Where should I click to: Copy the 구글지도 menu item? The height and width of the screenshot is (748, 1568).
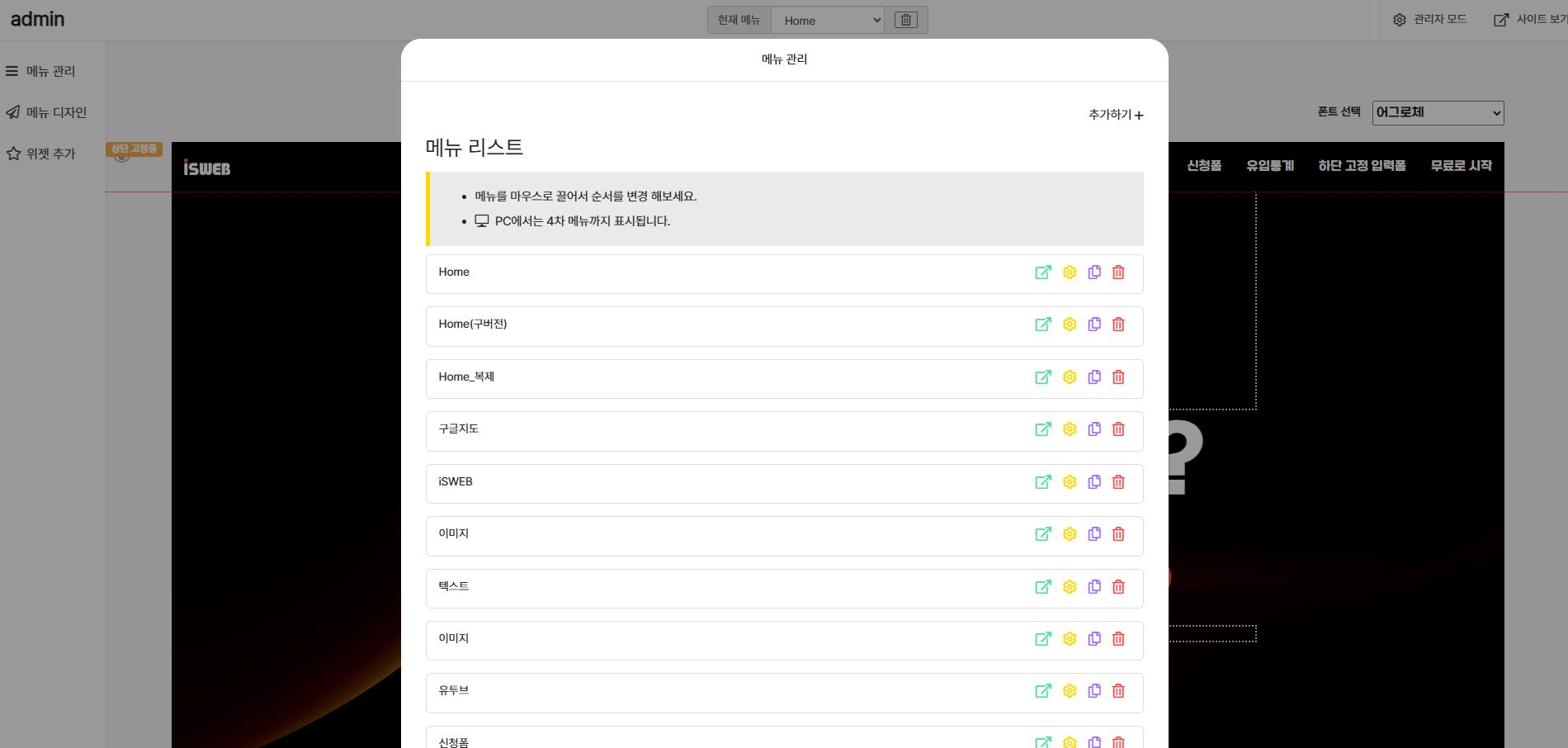1094,429
